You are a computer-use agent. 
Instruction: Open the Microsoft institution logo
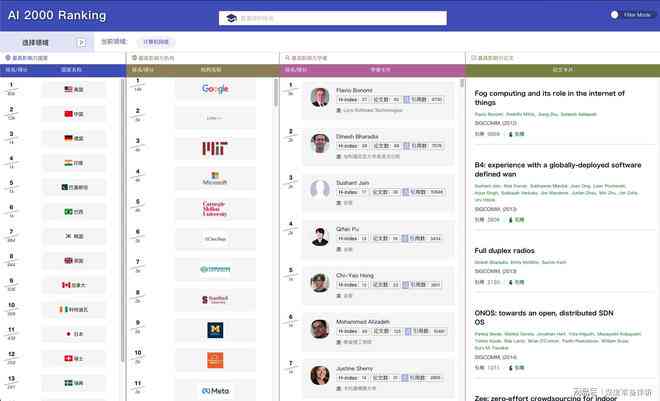(215, 178)
